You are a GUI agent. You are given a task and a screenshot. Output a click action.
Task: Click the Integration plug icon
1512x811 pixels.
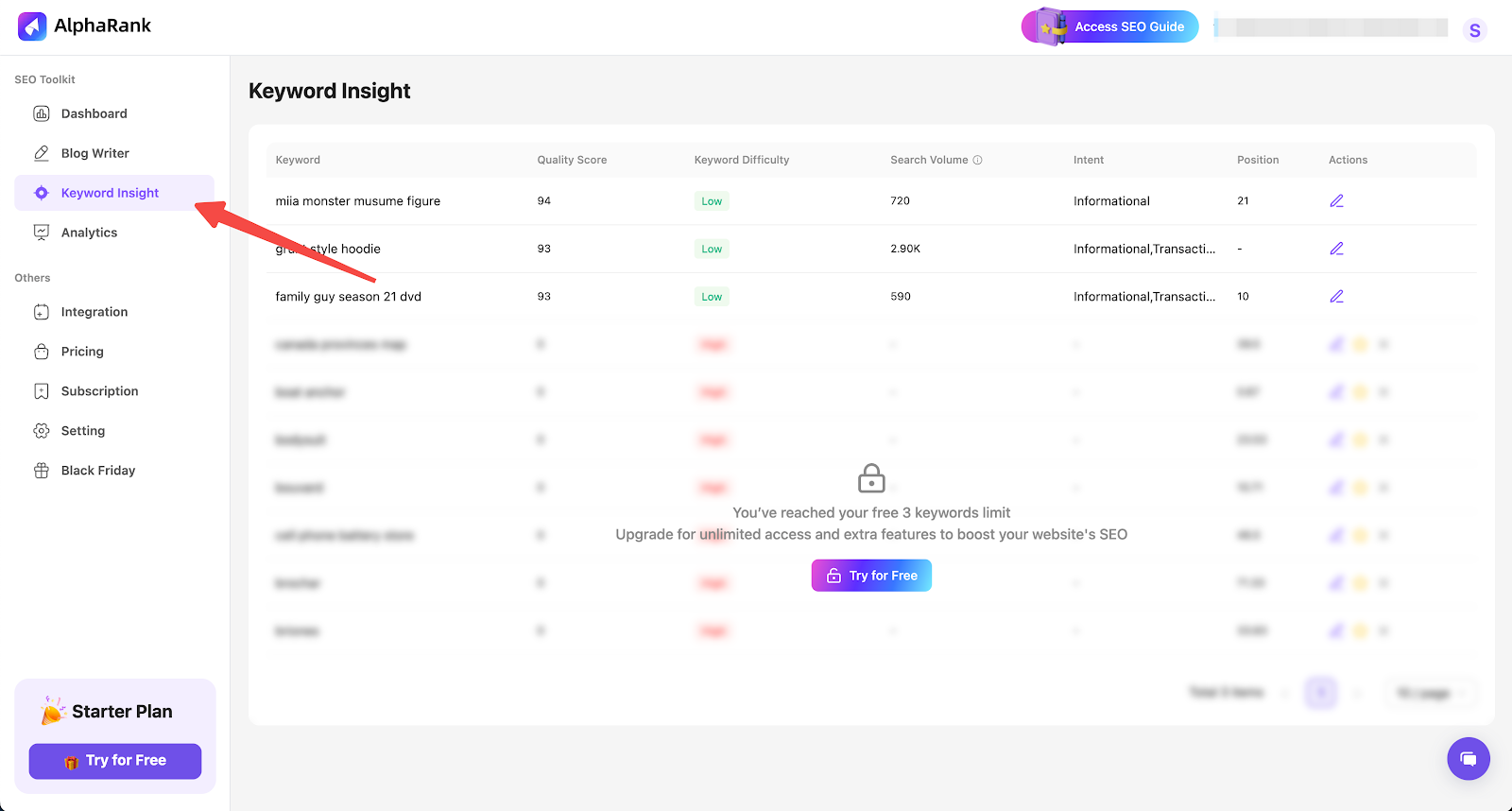coord(42,312)
